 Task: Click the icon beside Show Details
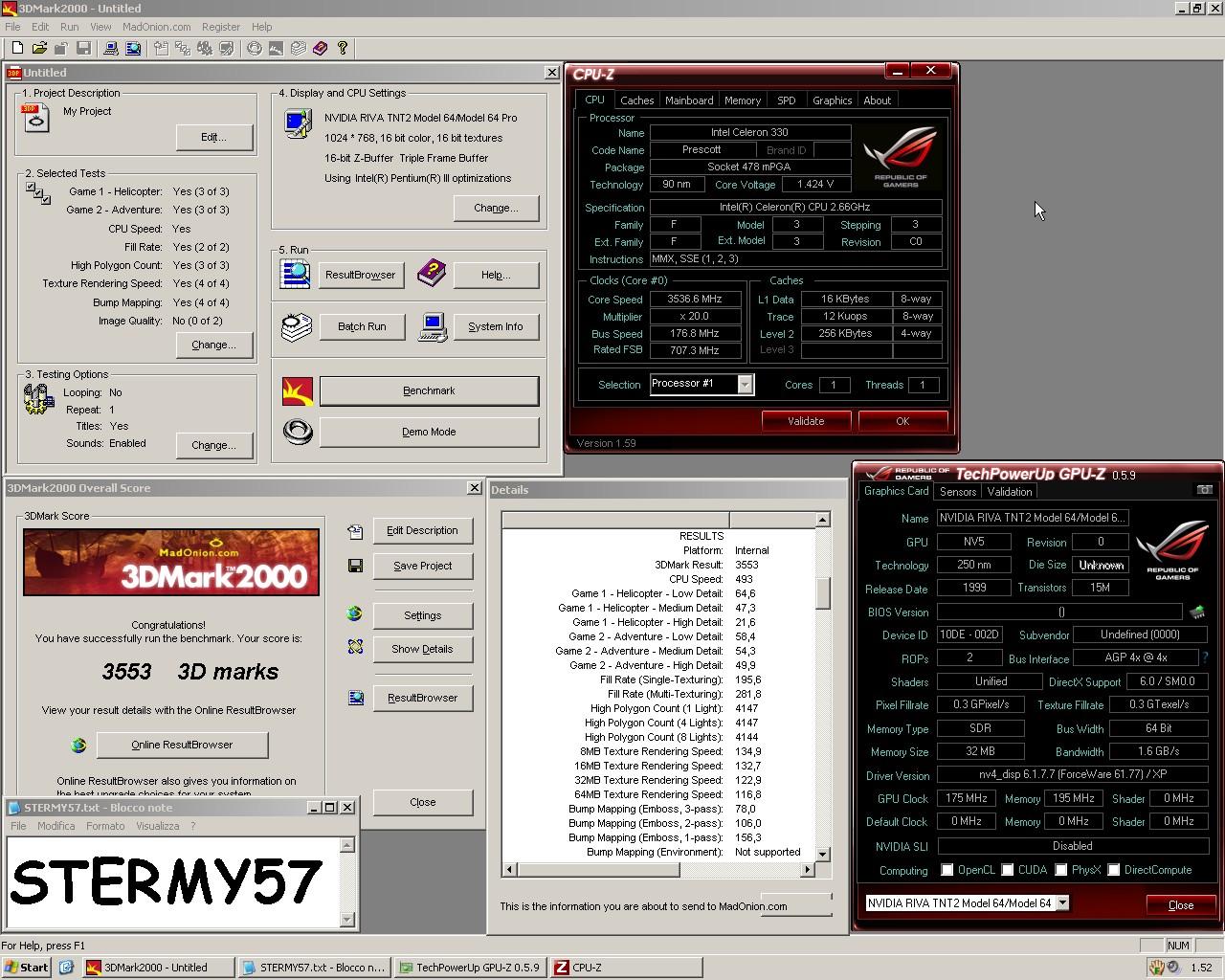click(x=355, y=648)
